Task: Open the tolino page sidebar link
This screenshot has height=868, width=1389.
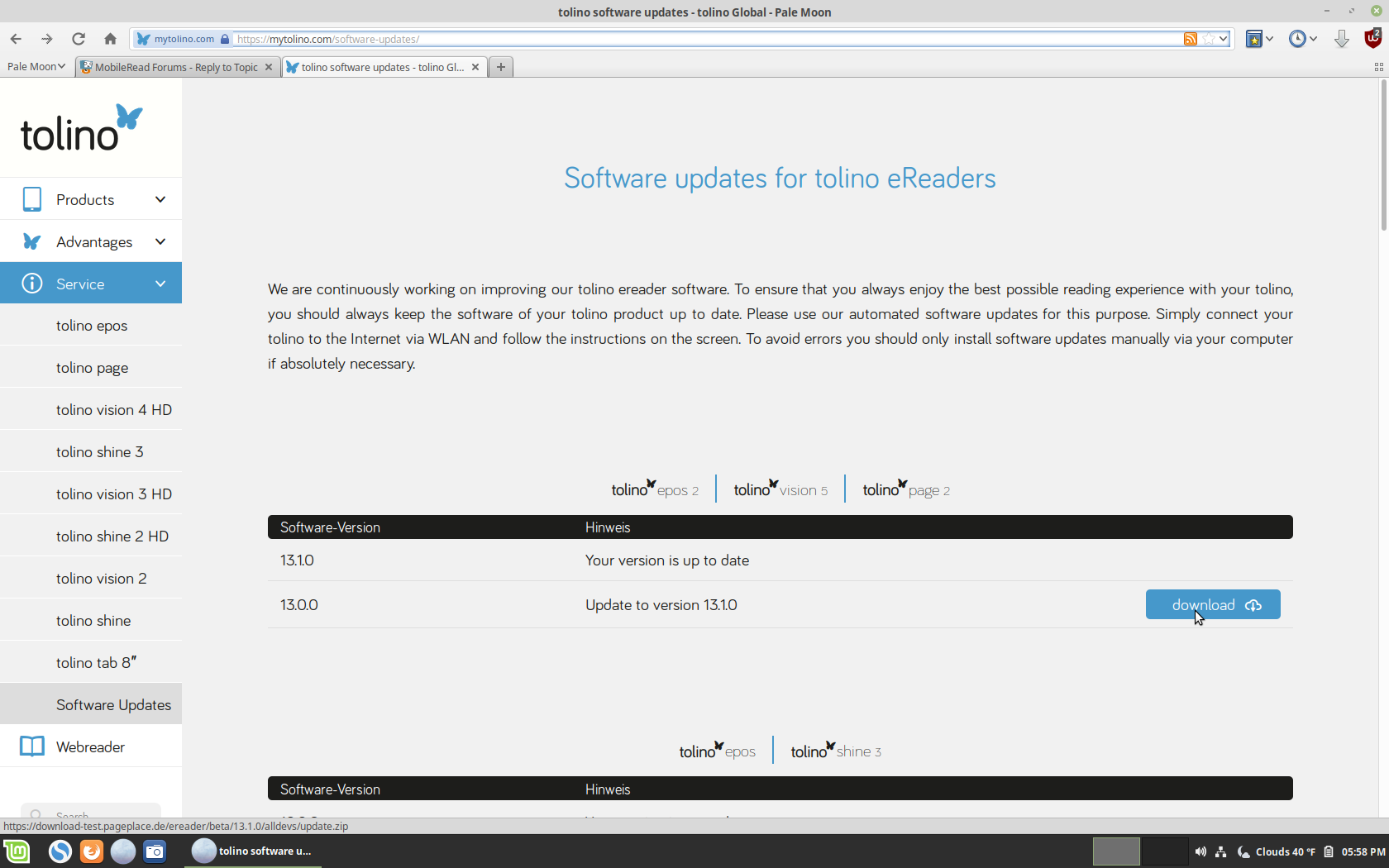Action: point(92,368)
